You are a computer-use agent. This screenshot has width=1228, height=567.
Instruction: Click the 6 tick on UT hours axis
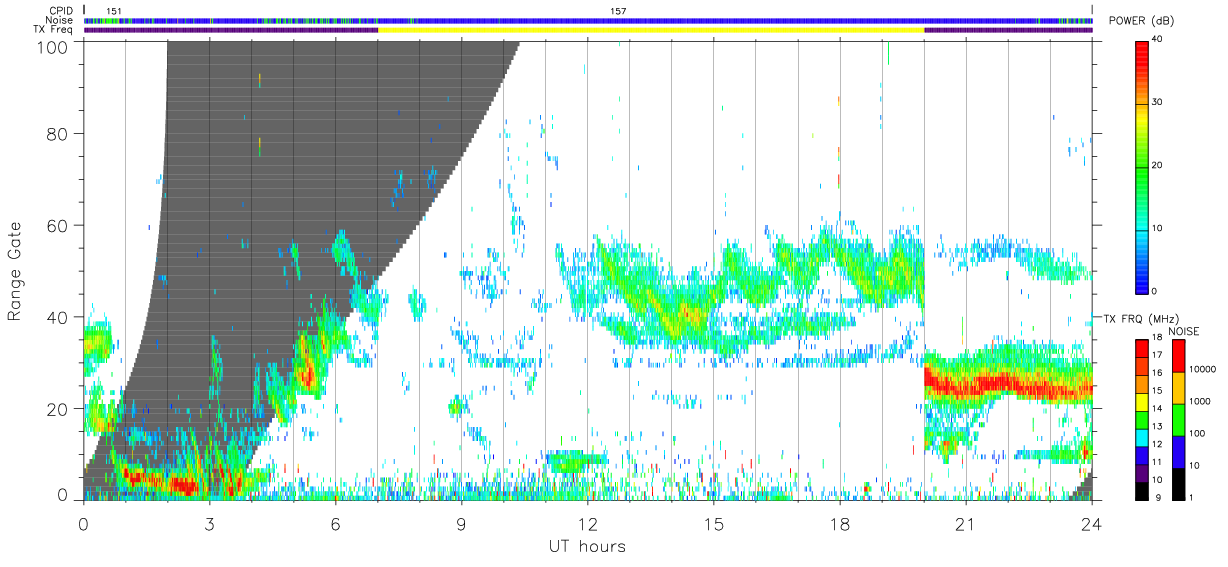(x=335, y=524)
